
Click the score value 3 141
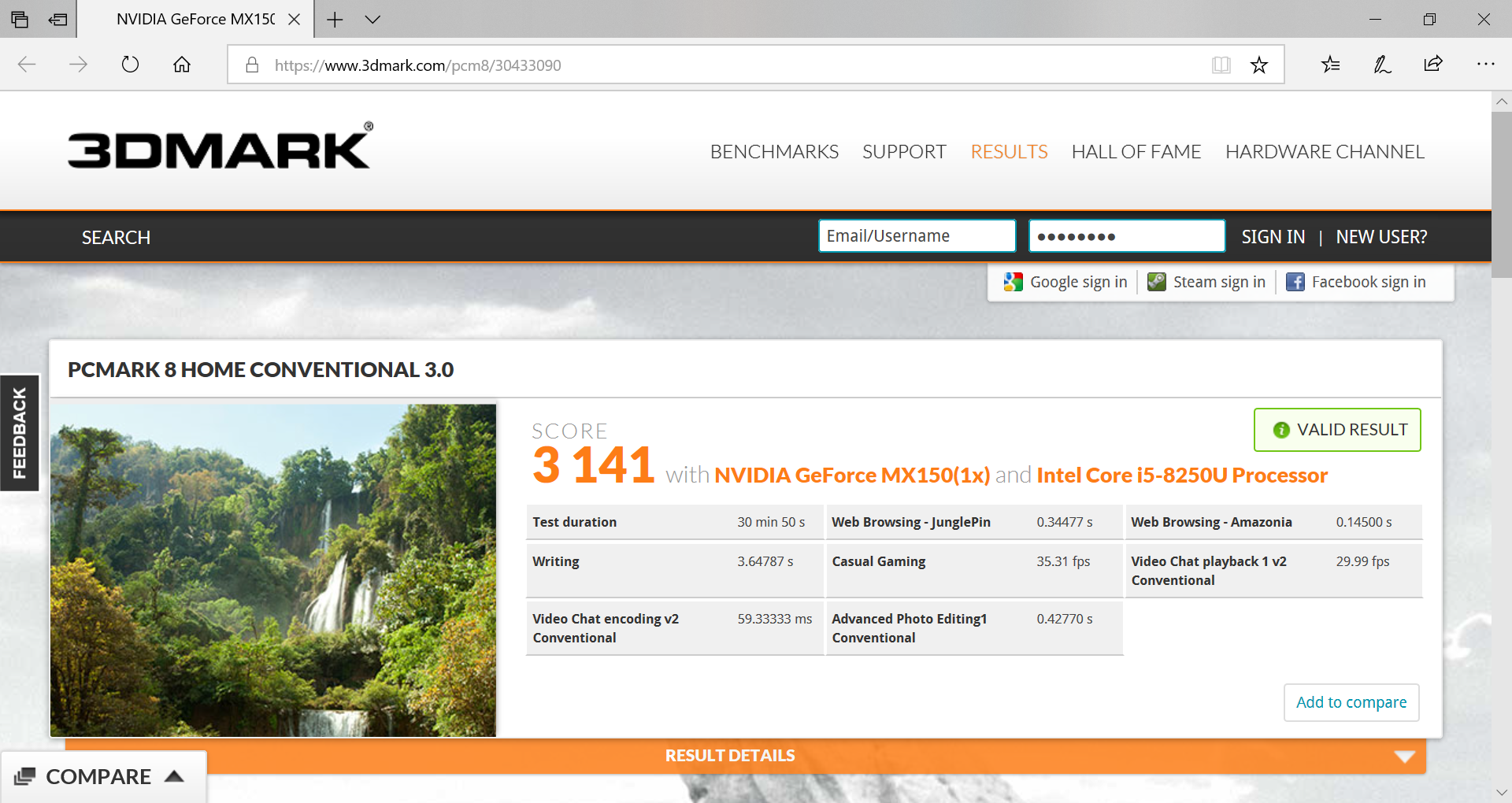click(593, 464)
